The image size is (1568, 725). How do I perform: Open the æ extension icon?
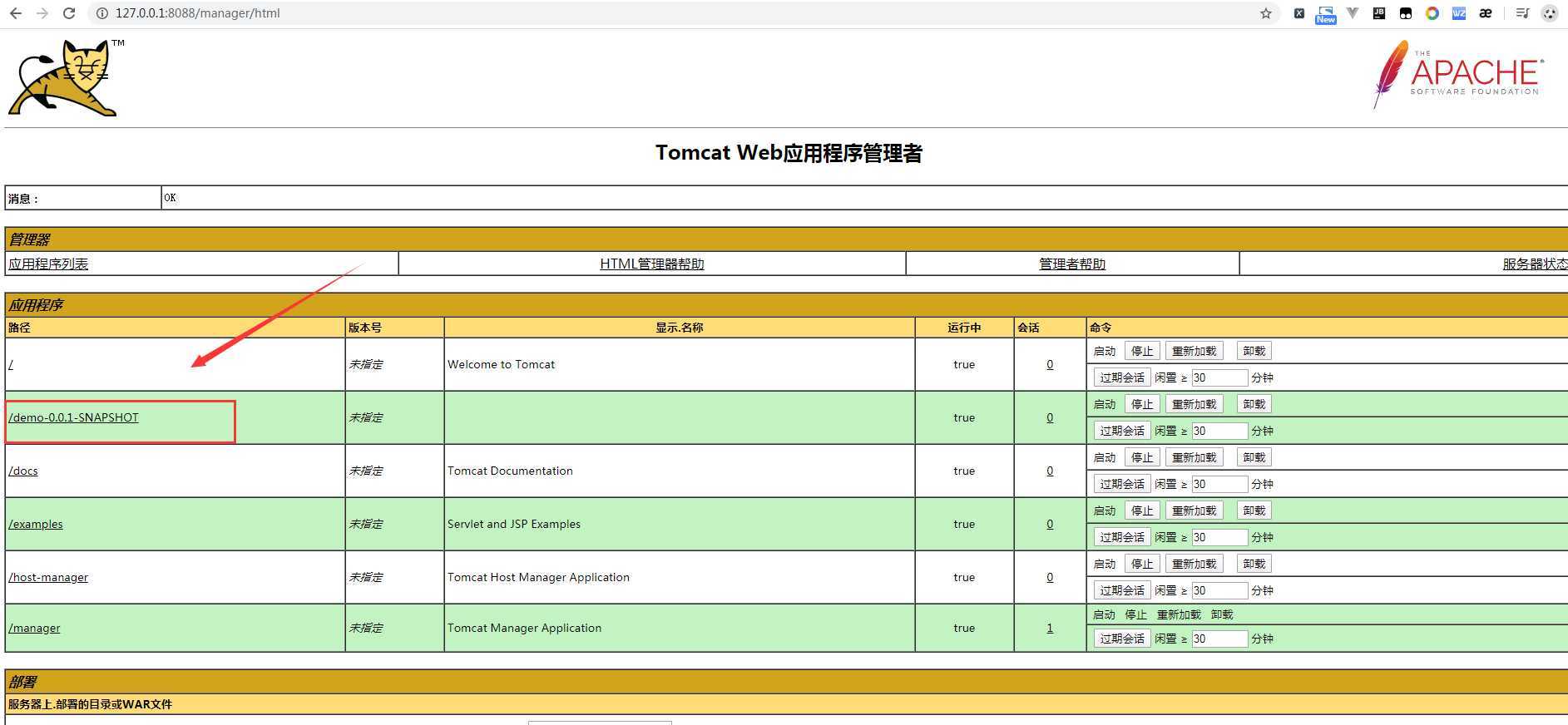click(x=1486, y=13)
